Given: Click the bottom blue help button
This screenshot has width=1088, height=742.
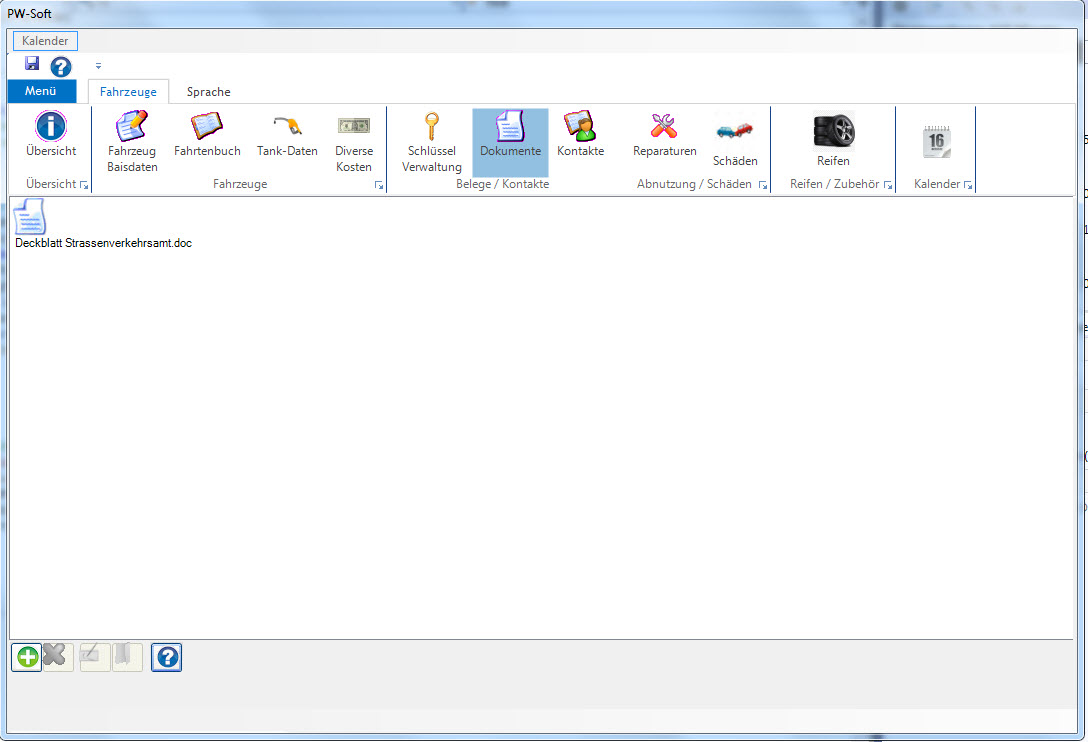Looking at the screenshot, I should 167,657.
